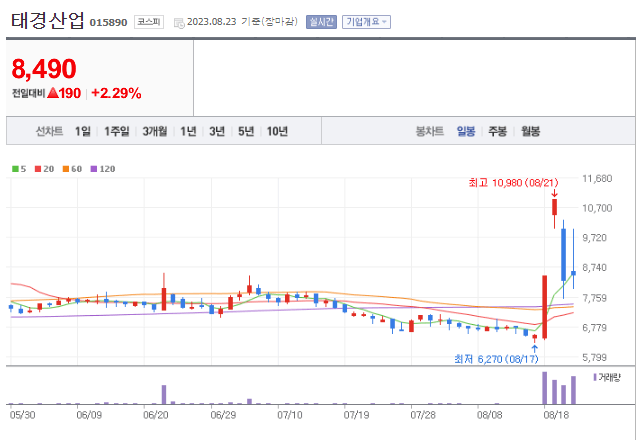636x440 pixels.
Task: Click the +2.29% change rate
Action: 116,93
